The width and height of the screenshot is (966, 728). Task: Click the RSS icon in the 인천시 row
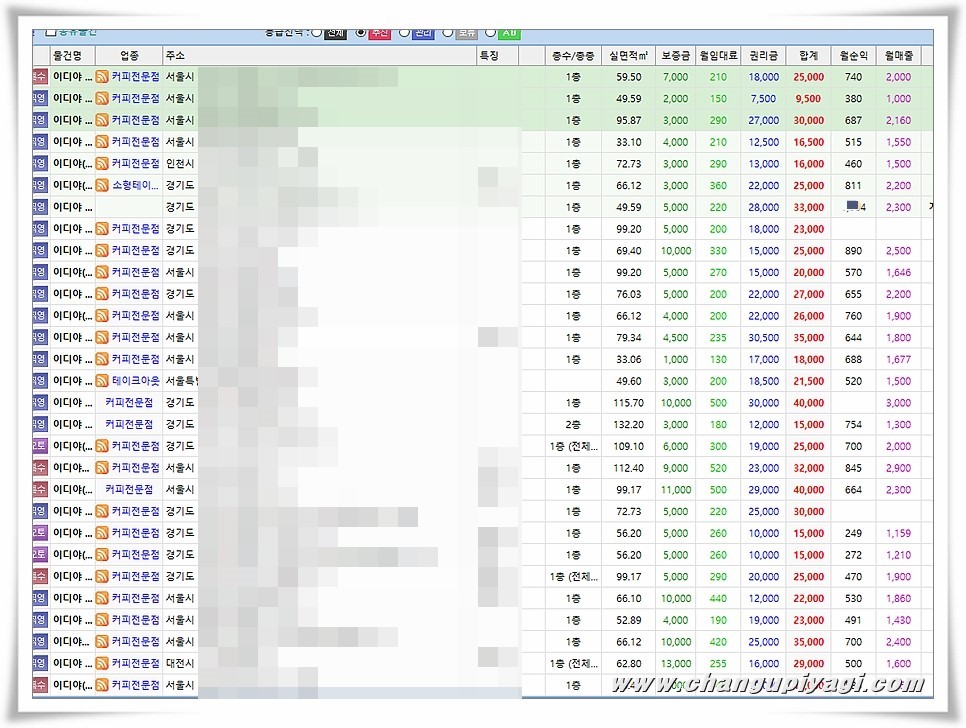point(101,163)
